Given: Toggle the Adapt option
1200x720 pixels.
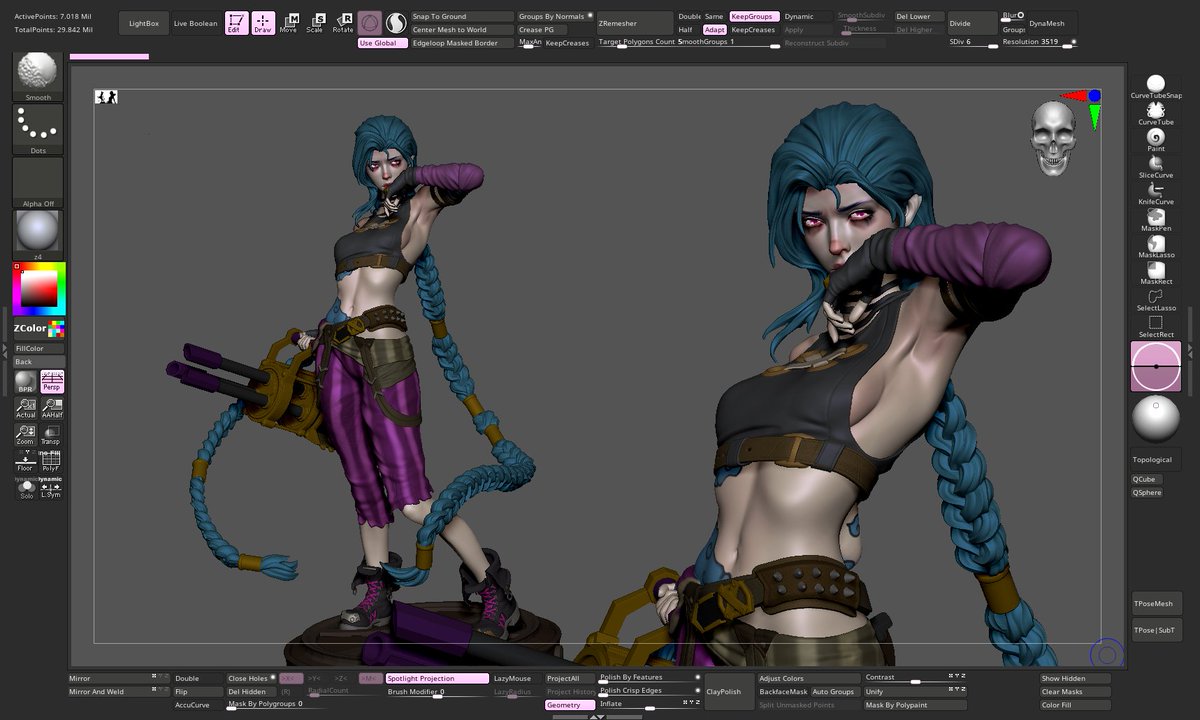Looking at the screenshot, I should (x=715, y=30).
